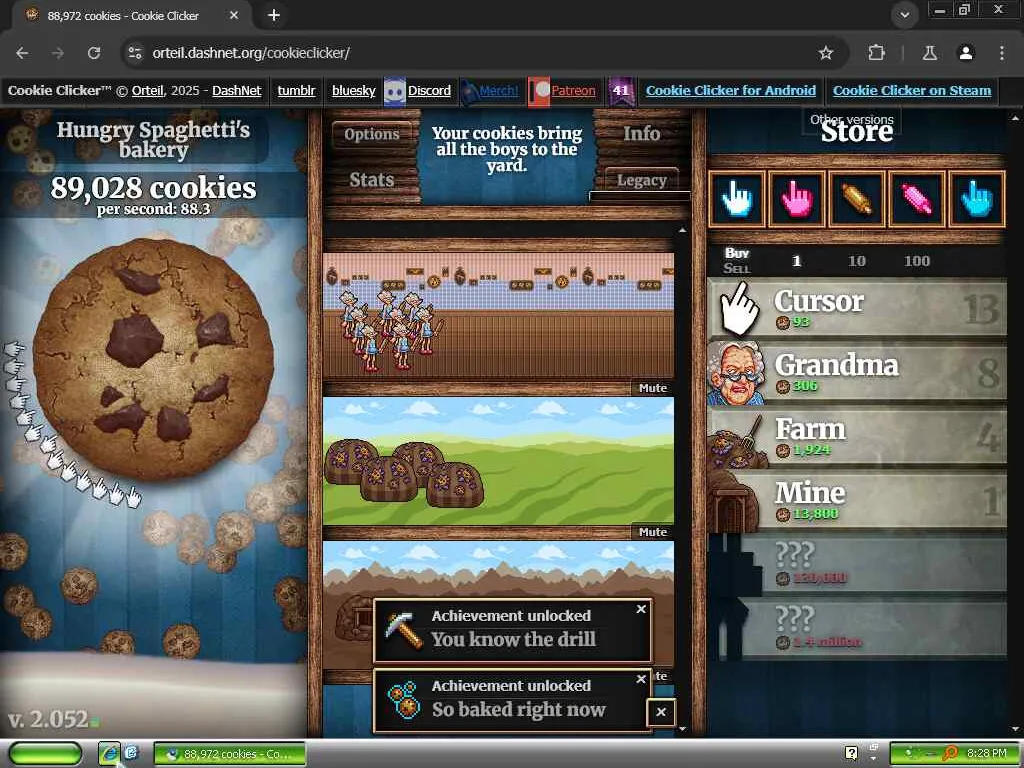Click the big chocolate chip cookie
This screenshot has width=1024, height=768.
coord(153,359)
